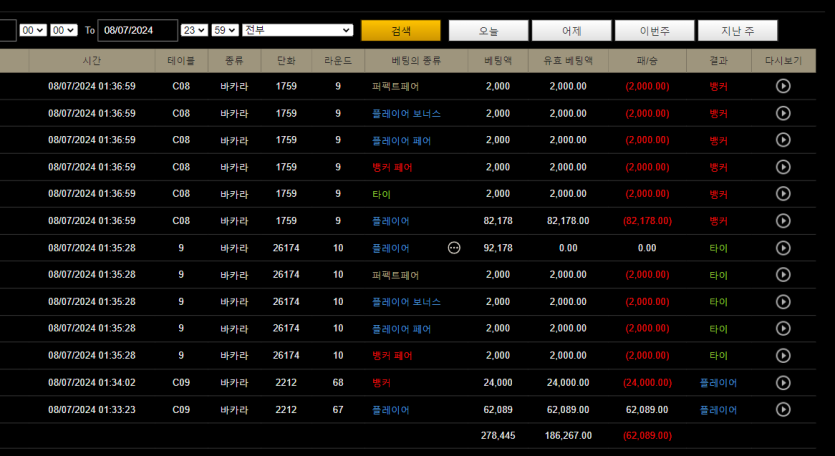
Task: Click the 유효 베팅액 column header
Action: click(568, 61)
